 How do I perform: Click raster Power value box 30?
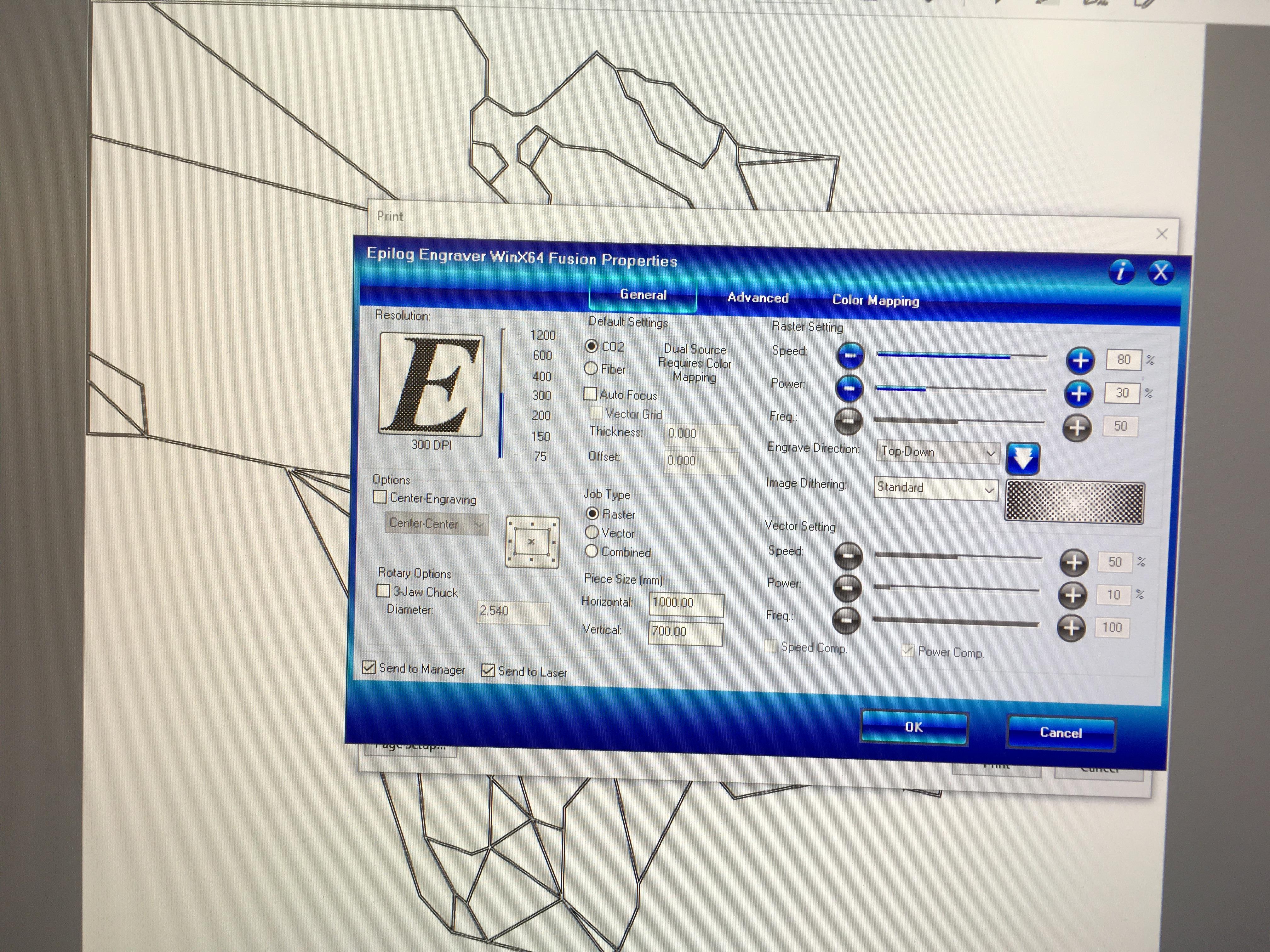(1122, 393)
